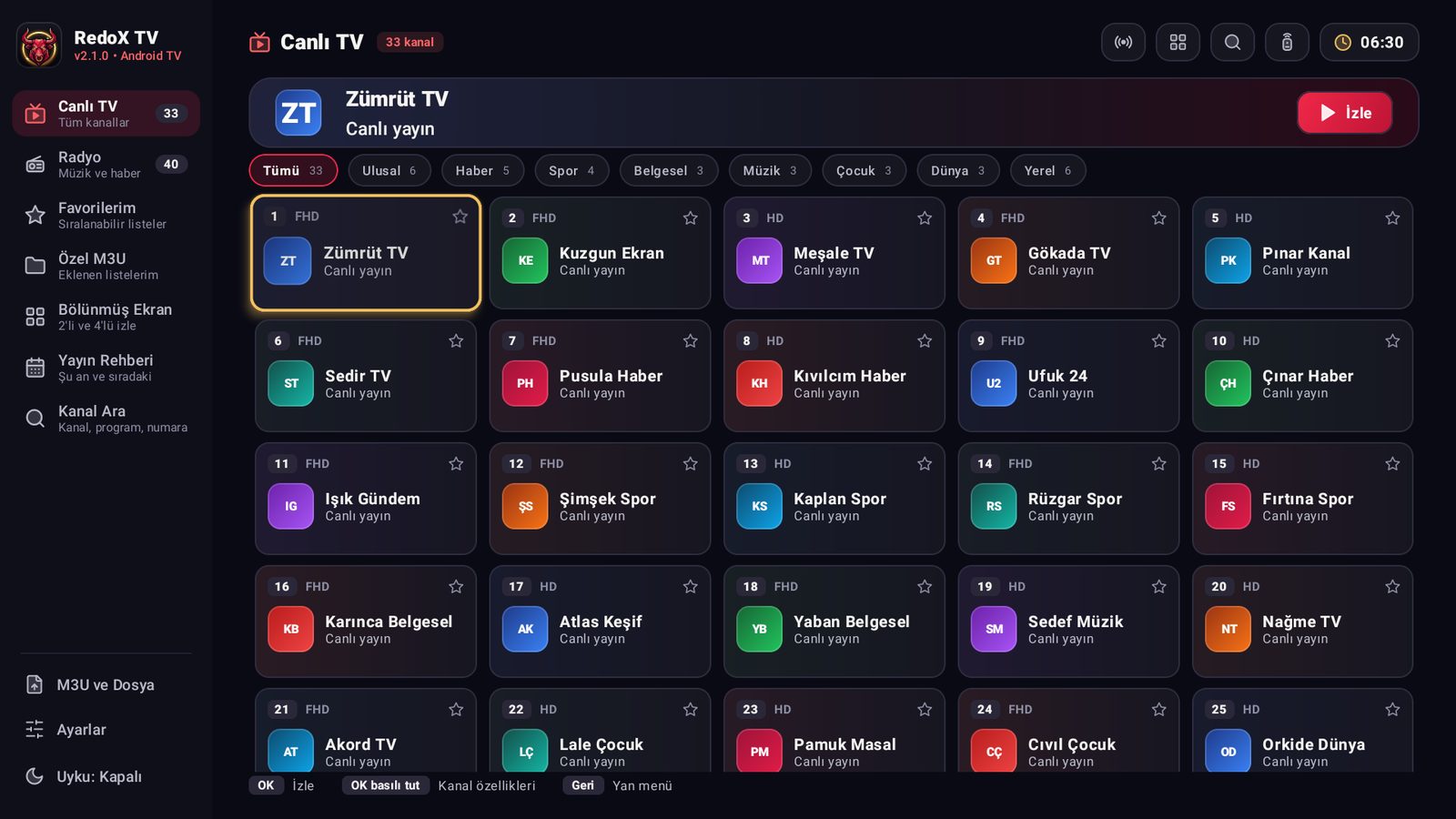Click the NT icon of Nağme TV
The width and height of the screenshot is (1456, 819).
[x=1228, y=629]
